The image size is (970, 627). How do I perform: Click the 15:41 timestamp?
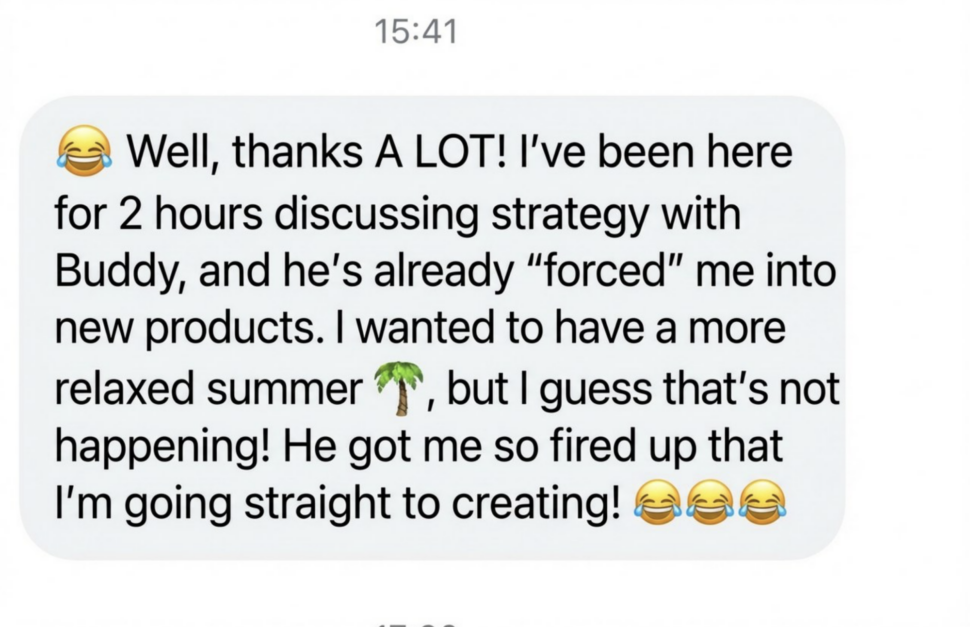(x=417, y=32)
